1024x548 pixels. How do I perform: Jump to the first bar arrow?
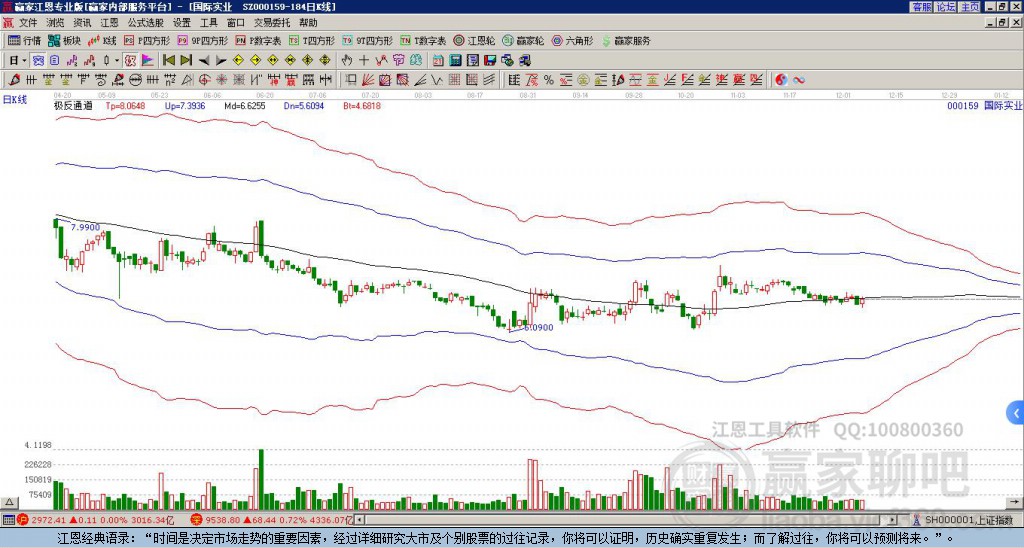pyautogui.click(x=170, y=60)
